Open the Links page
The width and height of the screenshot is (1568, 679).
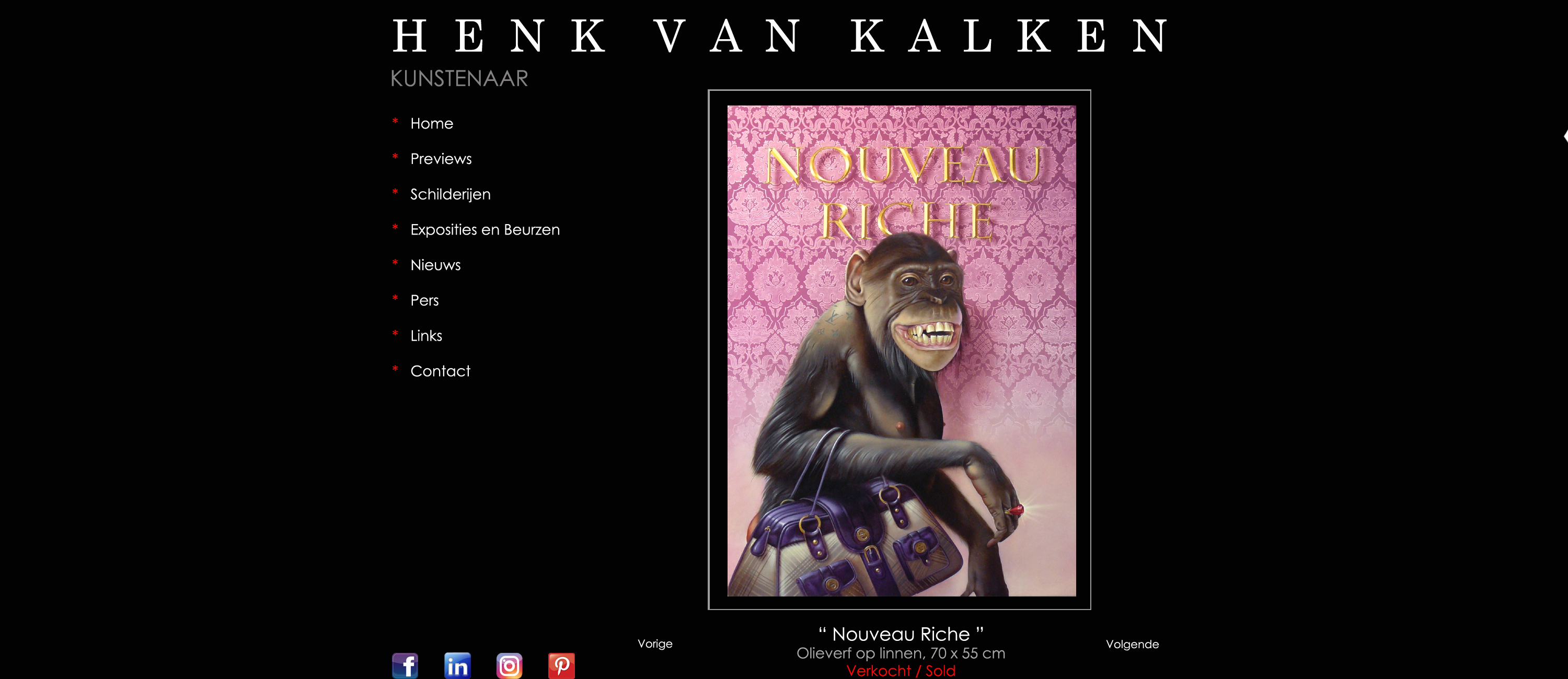[x=426, y=335]
